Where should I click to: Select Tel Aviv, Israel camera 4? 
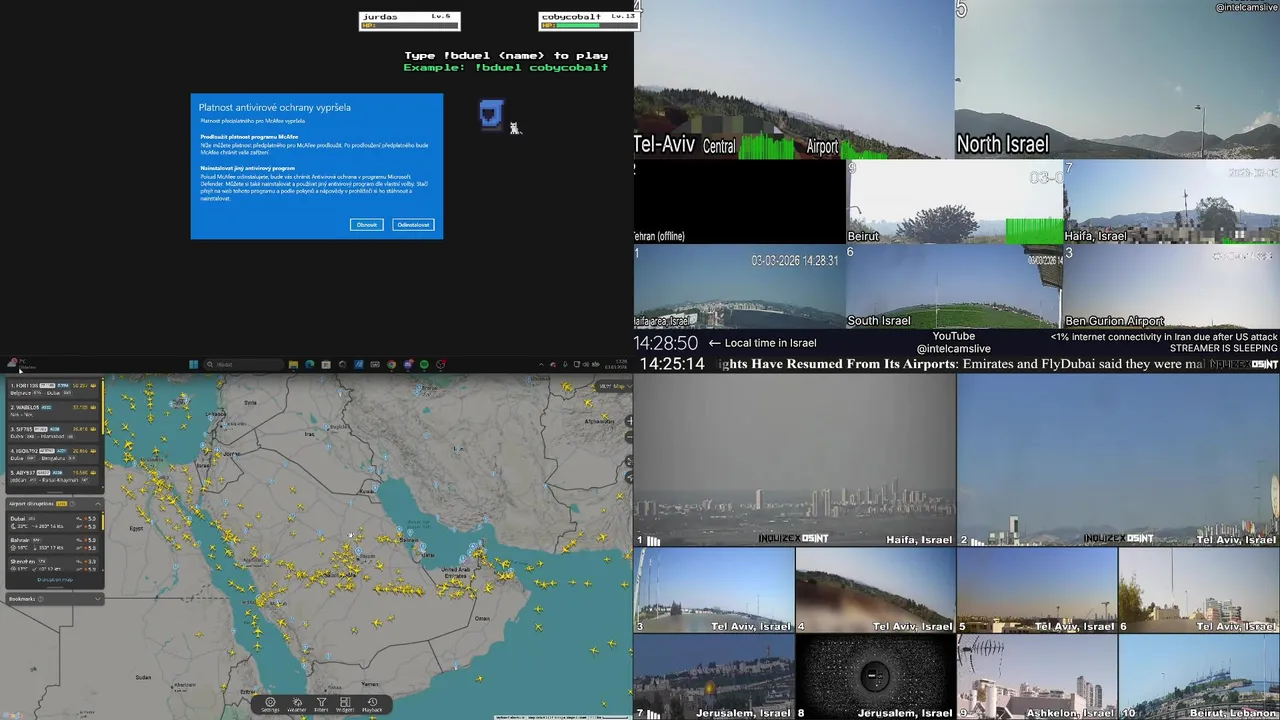pyautogui.click(x=875, y=590)
